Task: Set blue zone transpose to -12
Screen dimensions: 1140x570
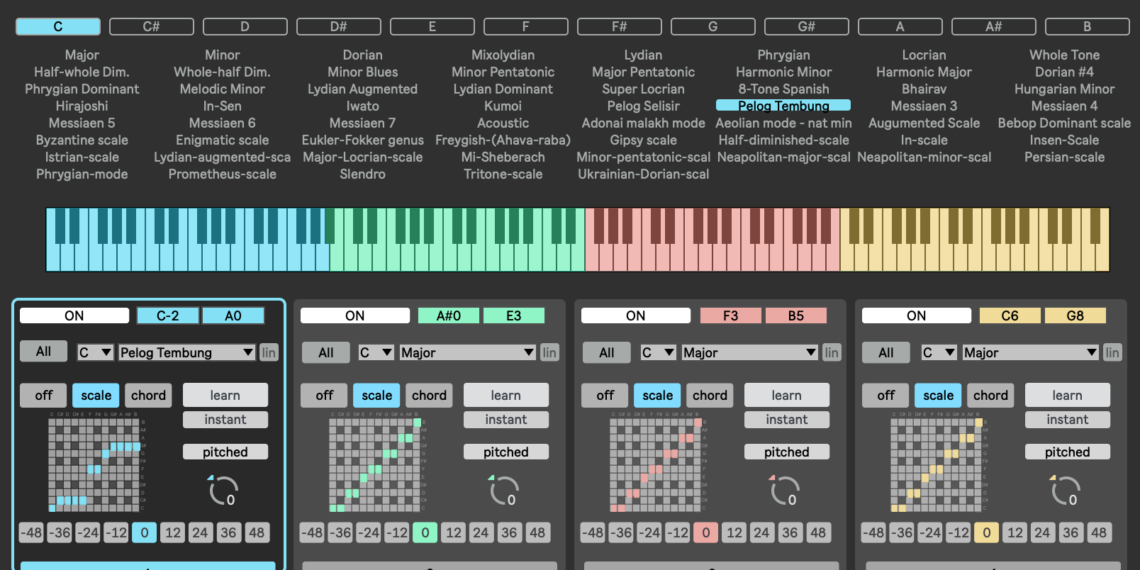Action: [x=116, y=533]
